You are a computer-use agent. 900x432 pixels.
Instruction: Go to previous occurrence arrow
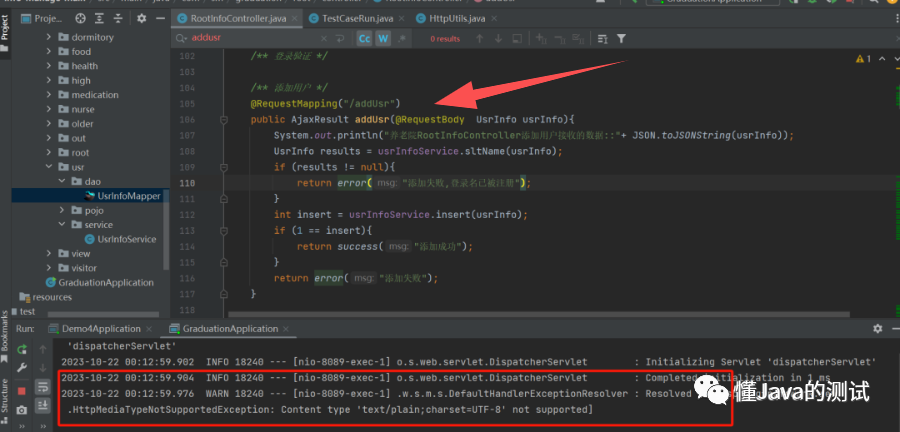click(480, 38)
